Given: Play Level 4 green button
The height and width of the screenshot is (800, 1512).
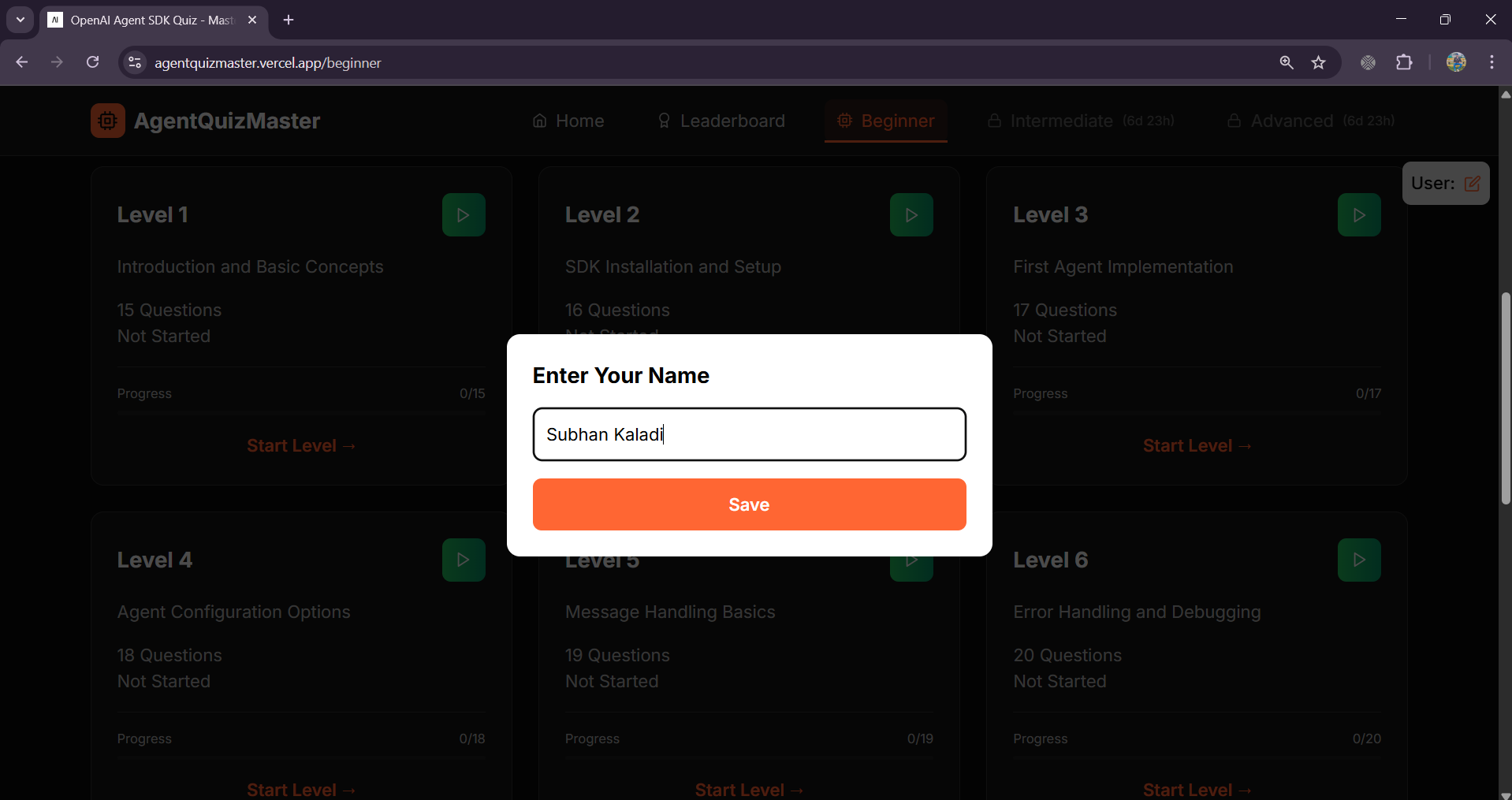Looking at the screenshot, I should (x=464, y=560).
